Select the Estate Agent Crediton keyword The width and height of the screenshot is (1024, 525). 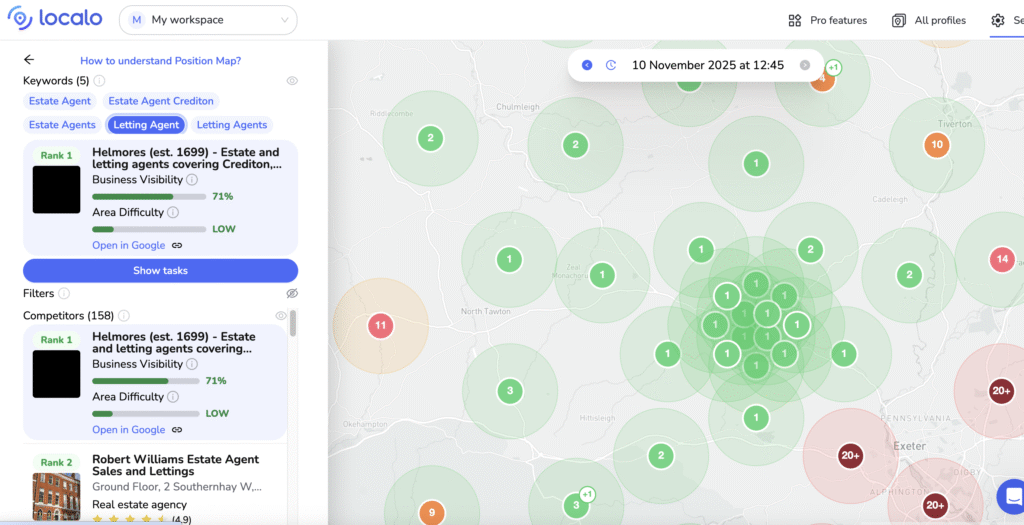[x=161, y=101]
